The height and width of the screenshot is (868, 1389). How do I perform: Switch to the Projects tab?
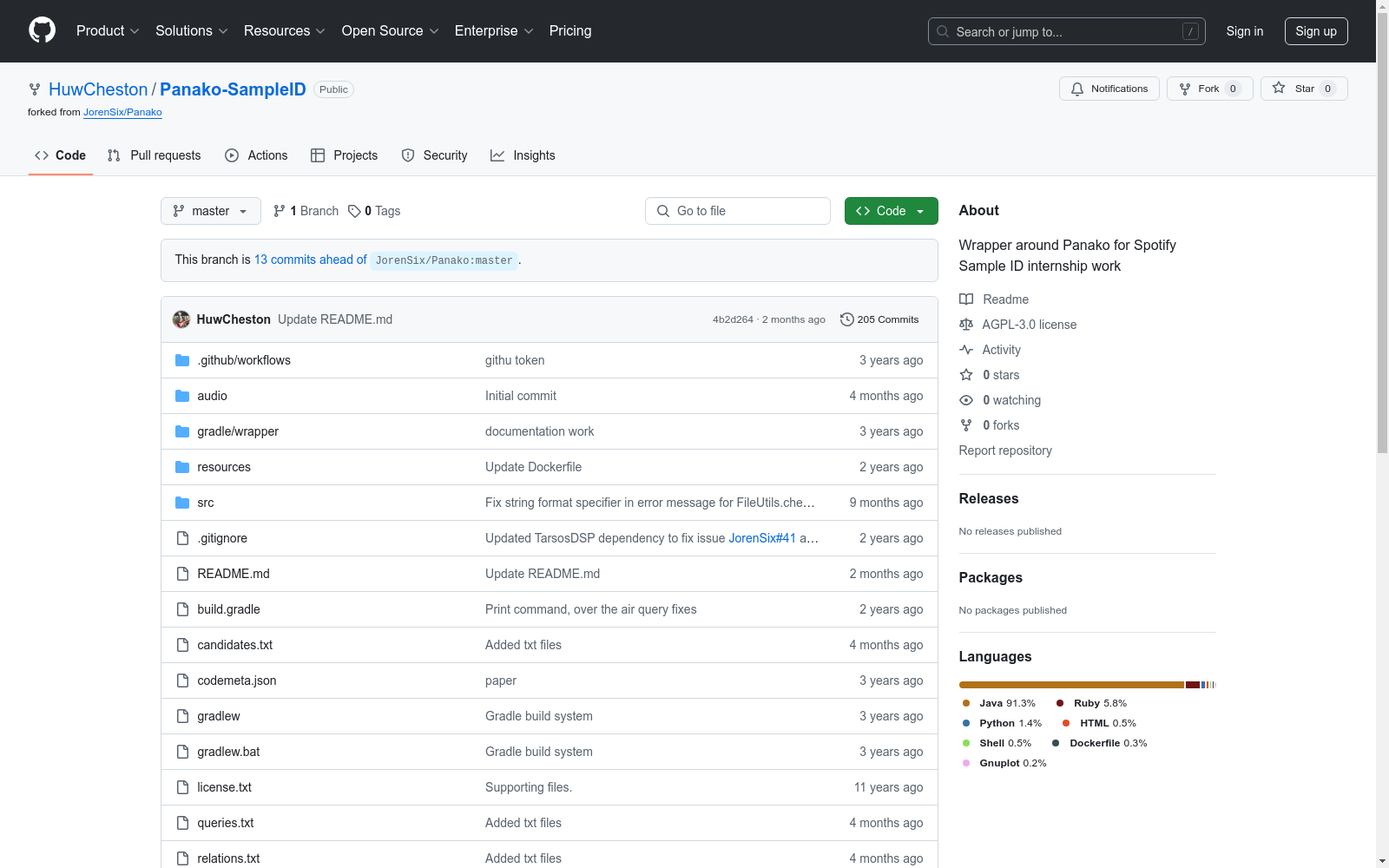tap(345, 155)
